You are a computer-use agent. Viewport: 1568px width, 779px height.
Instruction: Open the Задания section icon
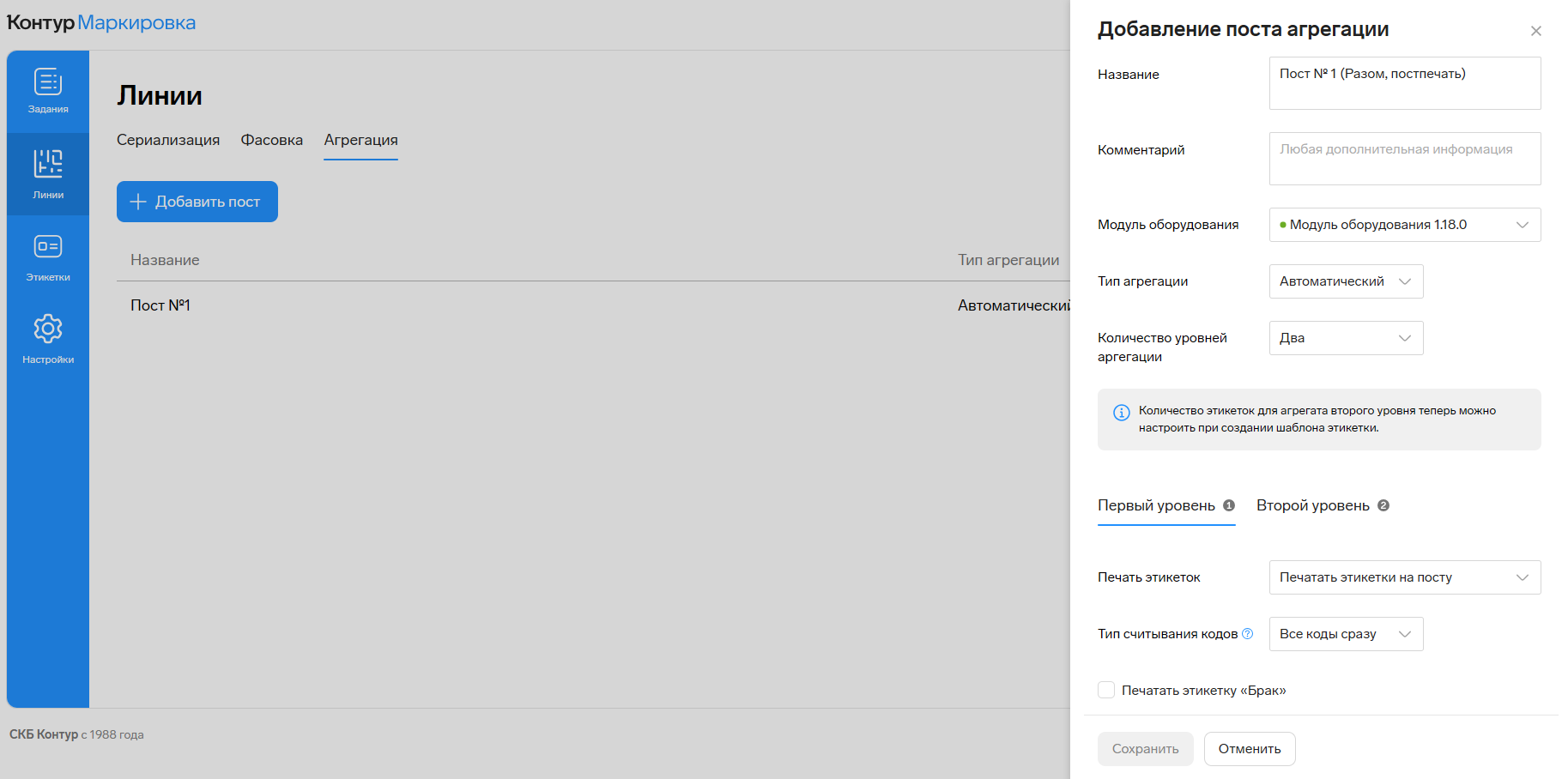click(48, 82)
